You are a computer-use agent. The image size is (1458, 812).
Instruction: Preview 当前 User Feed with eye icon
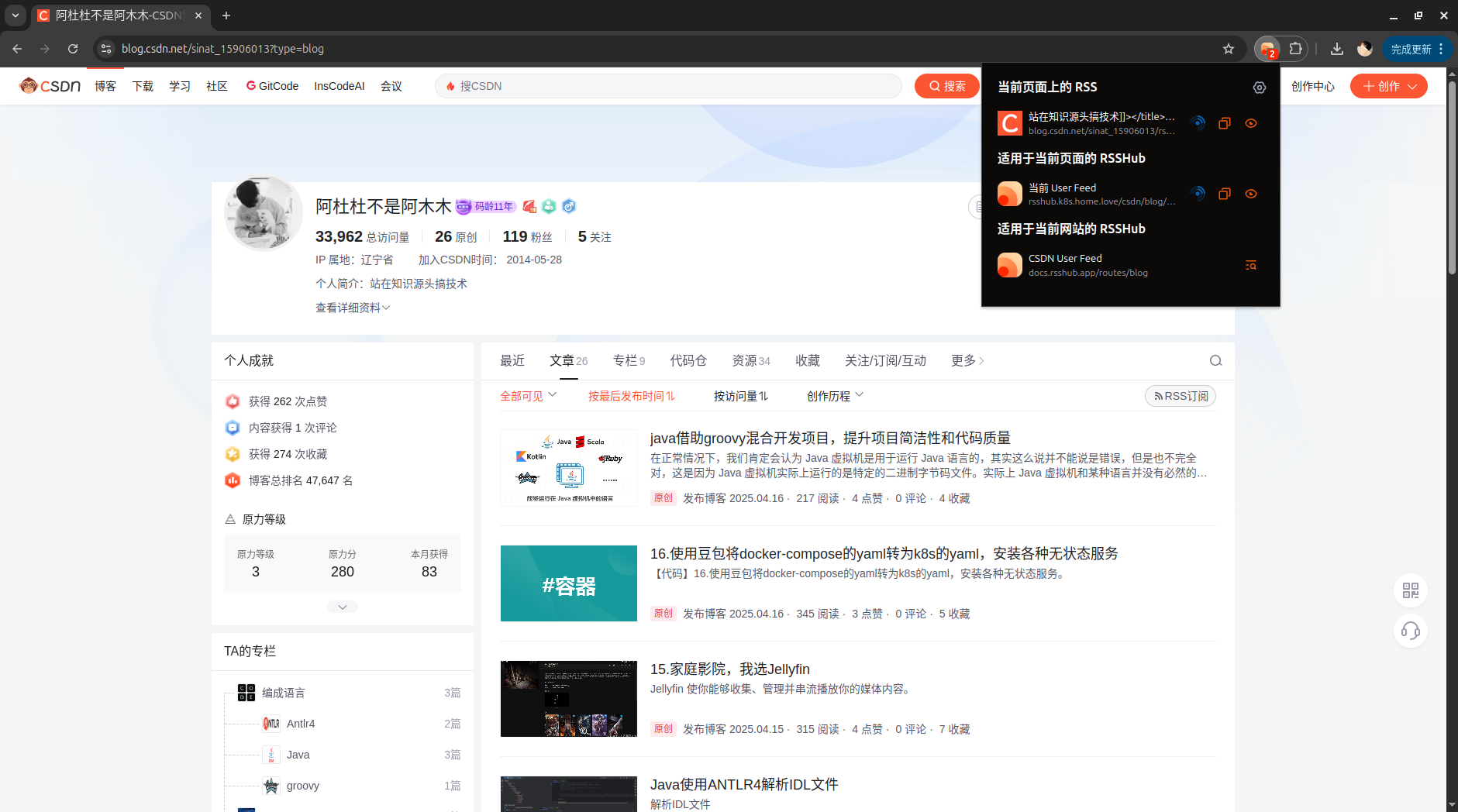1251,194
